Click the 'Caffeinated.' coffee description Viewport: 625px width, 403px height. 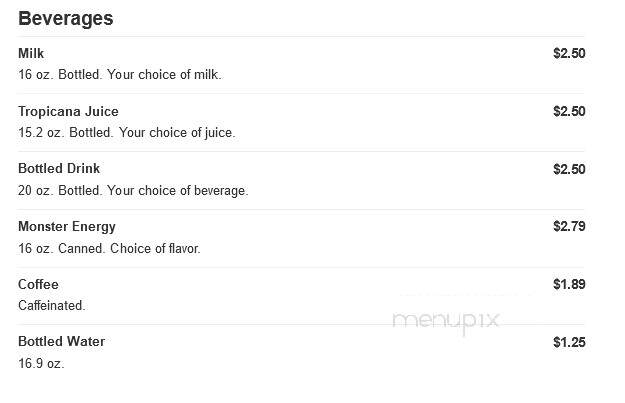tap(52, 306)
